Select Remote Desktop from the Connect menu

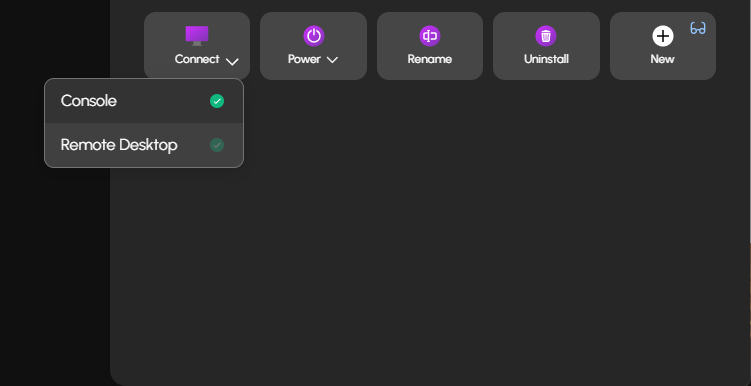pyautogui.click(x=144, y=145)
